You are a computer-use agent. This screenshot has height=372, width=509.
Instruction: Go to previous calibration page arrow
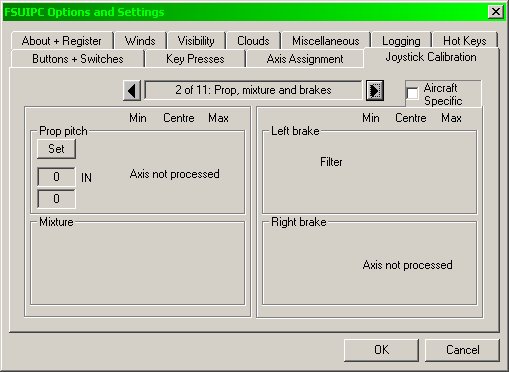pos(132,90)
